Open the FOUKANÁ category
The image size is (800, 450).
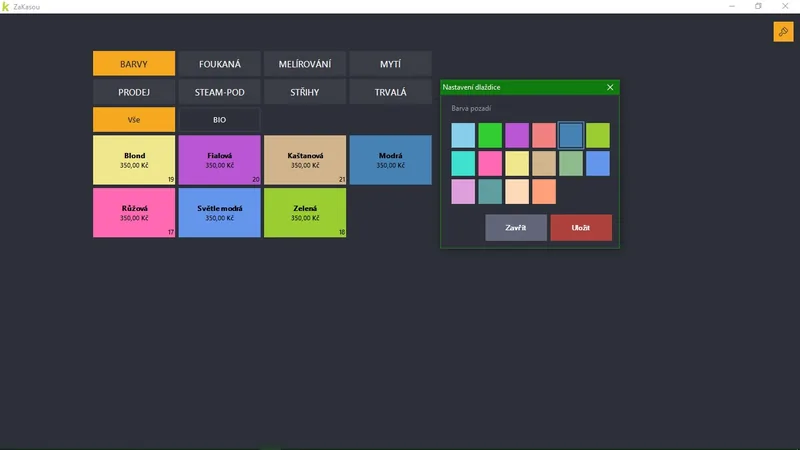coord(219,64)
